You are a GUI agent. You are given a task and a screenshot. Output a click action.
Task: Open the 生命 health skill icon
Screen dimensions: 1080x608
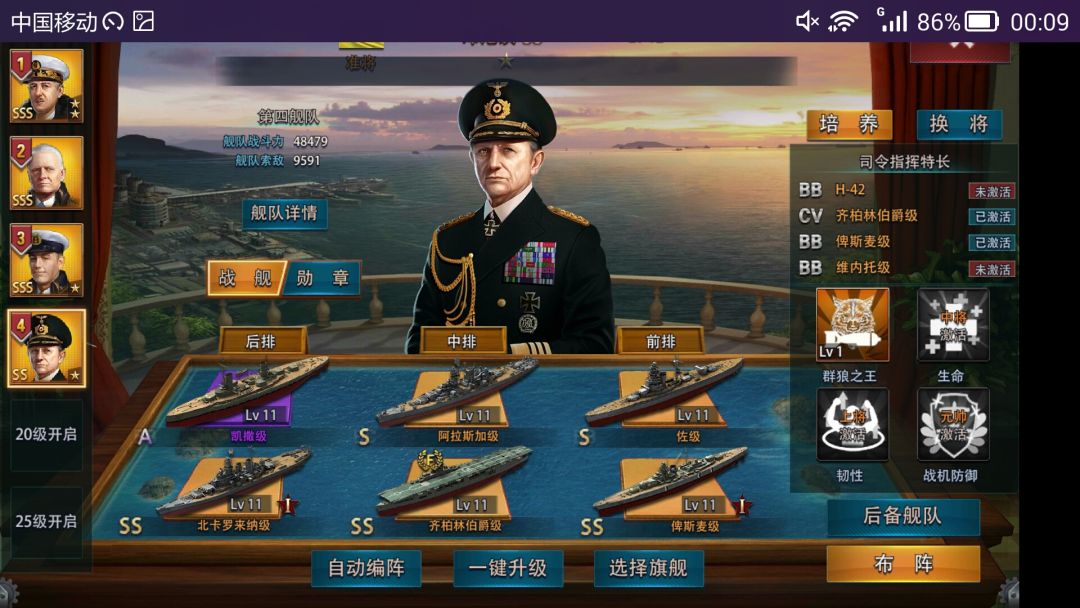[953, 325]
